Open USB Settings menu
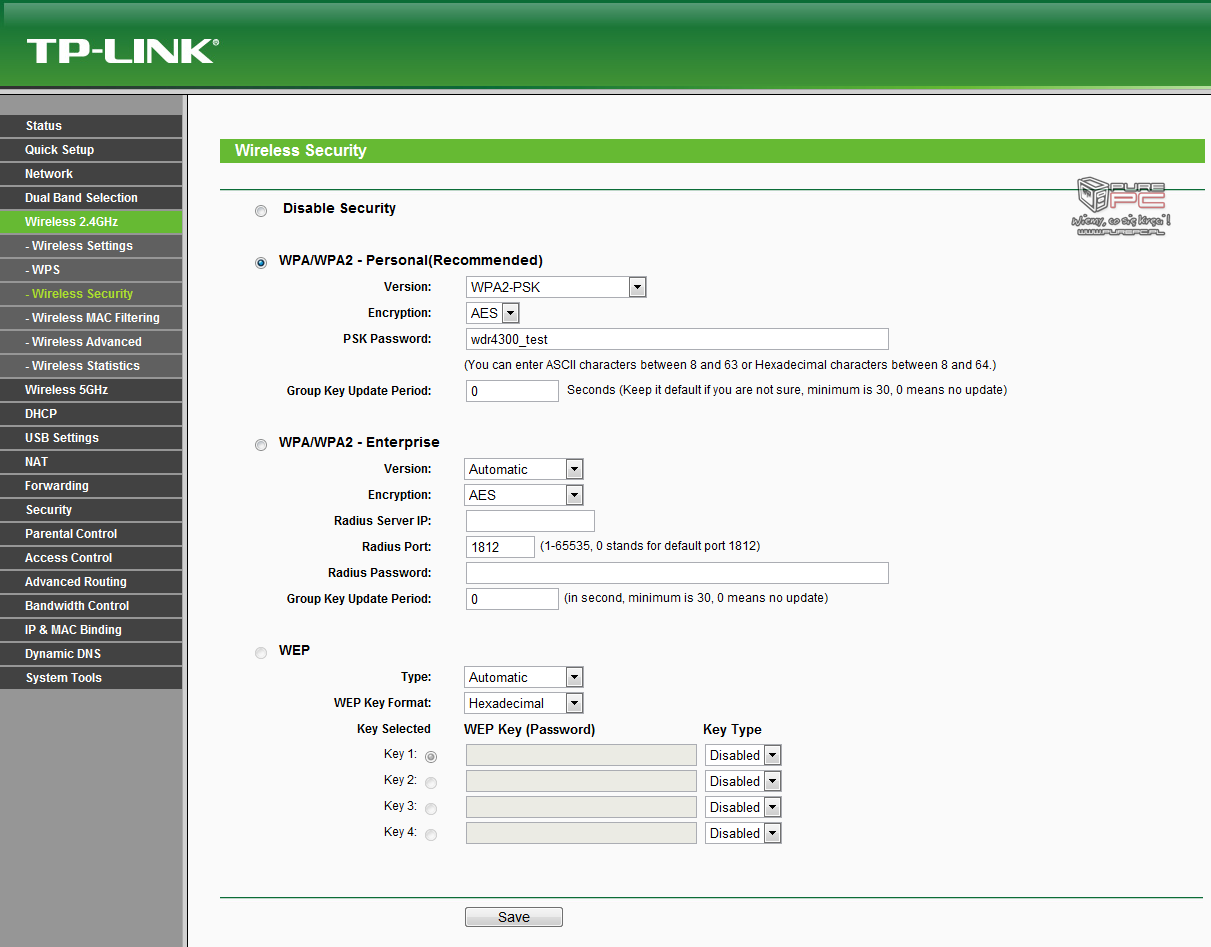The width and height of the screenshot is (1211, 947). [91, 438]
